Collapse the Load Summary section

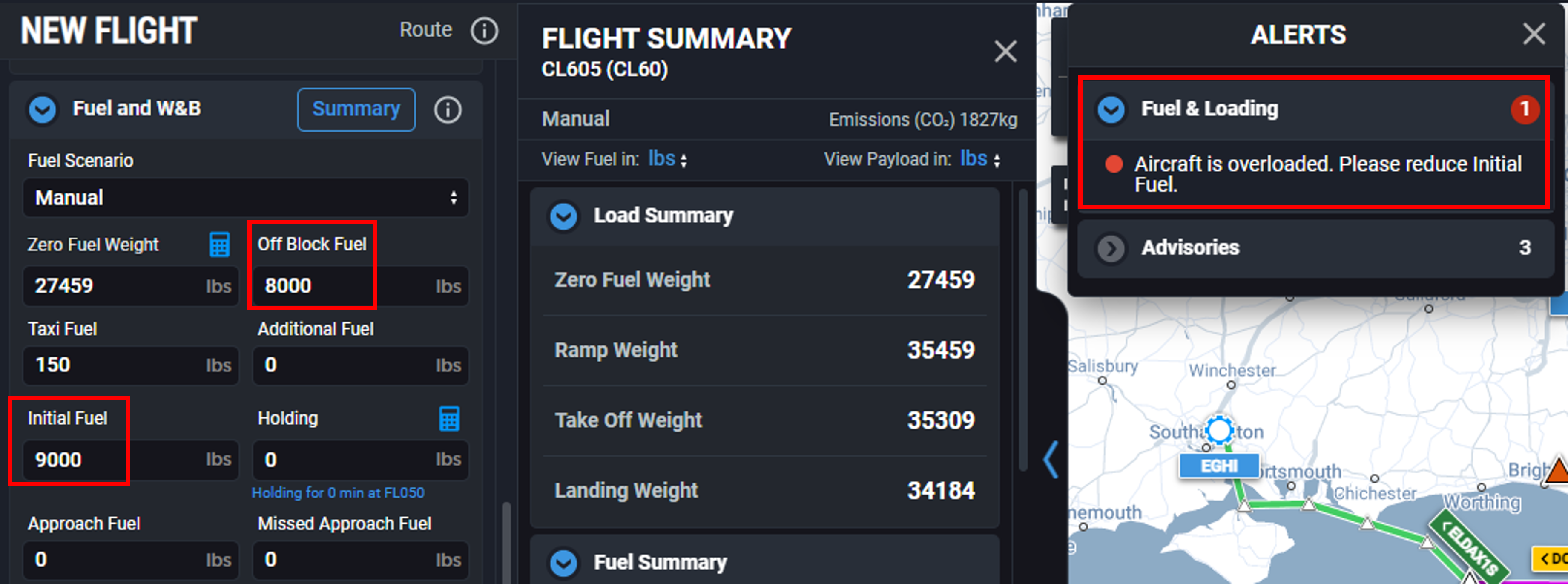tap(563, 216)
